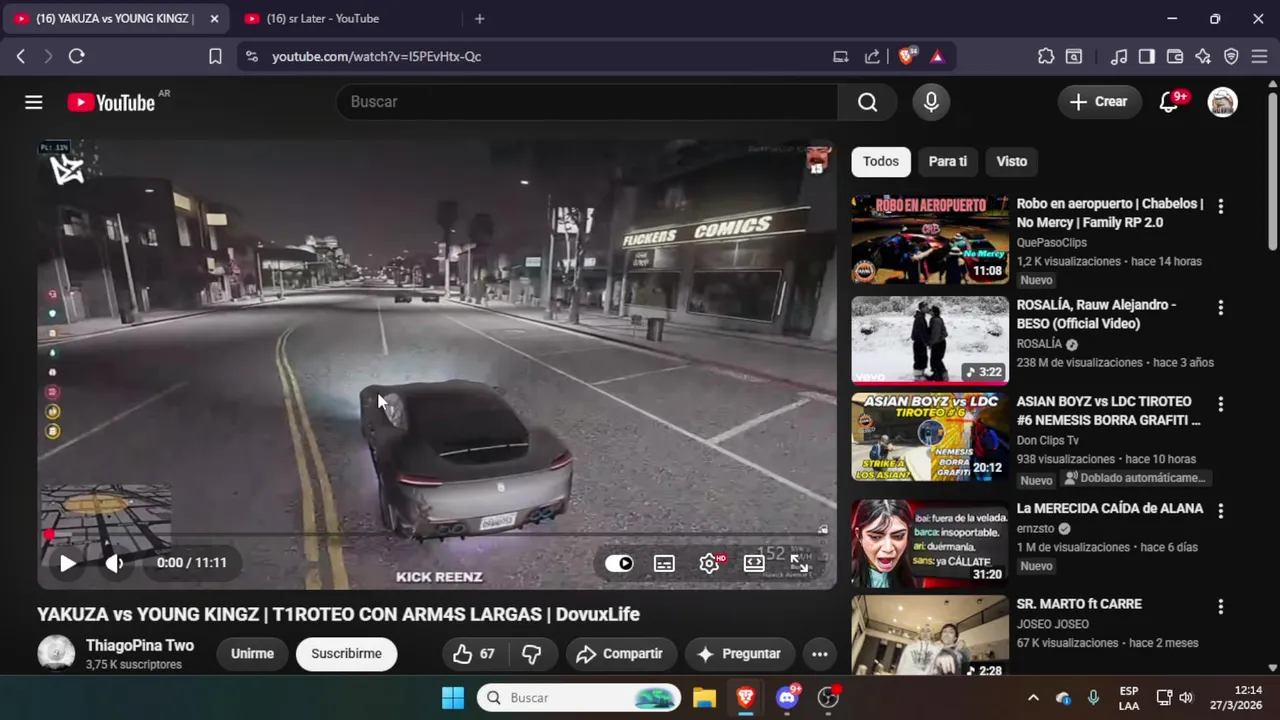1280x720 pixels.
Task: Turn on subtitles in the player
Action: [x=664, y=563]
